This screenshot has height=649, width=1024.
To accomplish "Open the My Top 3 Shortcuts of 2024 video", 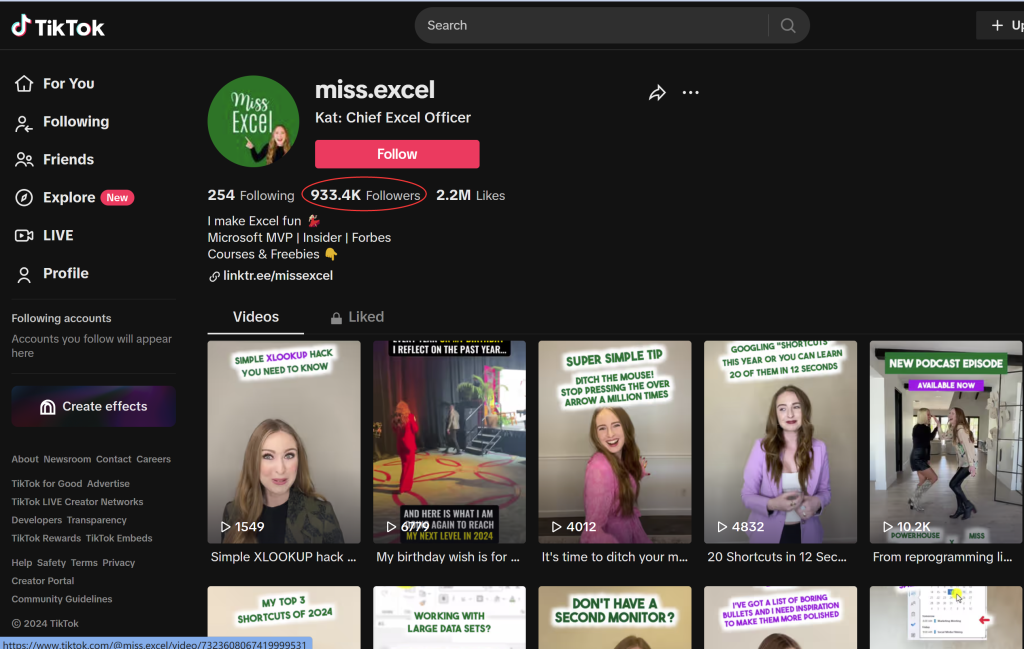I will pyautogui.click(x=284, y=618).
